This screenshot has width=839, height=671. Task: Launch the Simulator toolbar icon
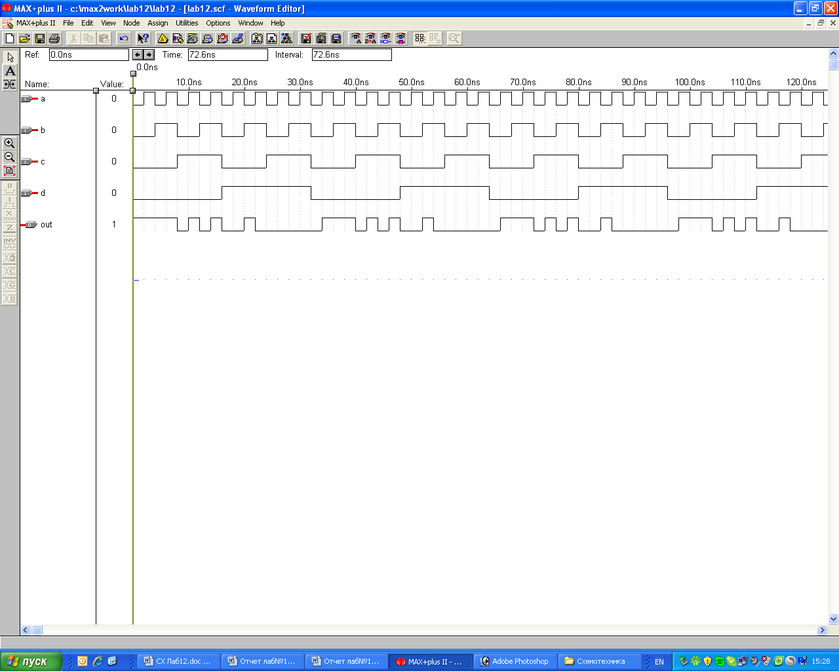tap(208, 39)
